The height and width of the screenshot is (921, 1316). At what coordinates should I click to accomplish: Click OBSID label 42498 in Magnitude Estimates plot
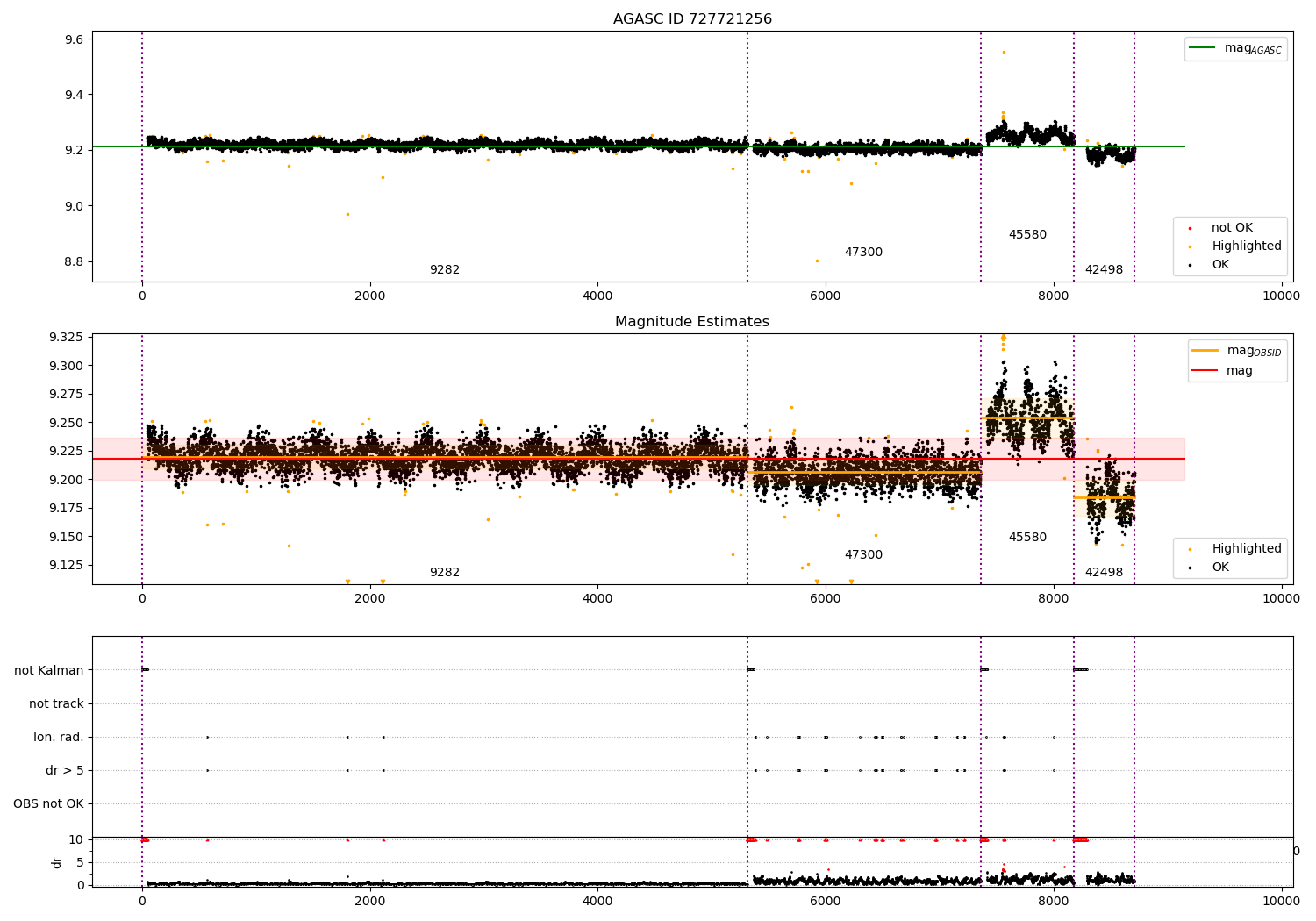point(1104,573)
